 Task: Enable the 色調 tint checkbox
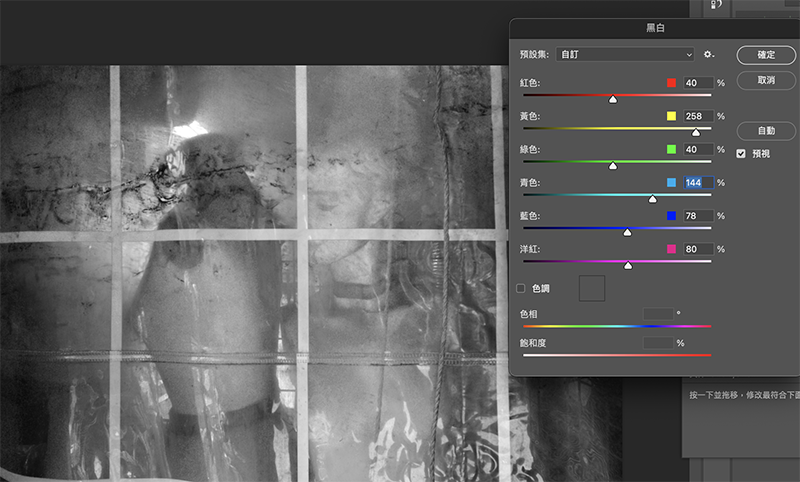point(520,288)
